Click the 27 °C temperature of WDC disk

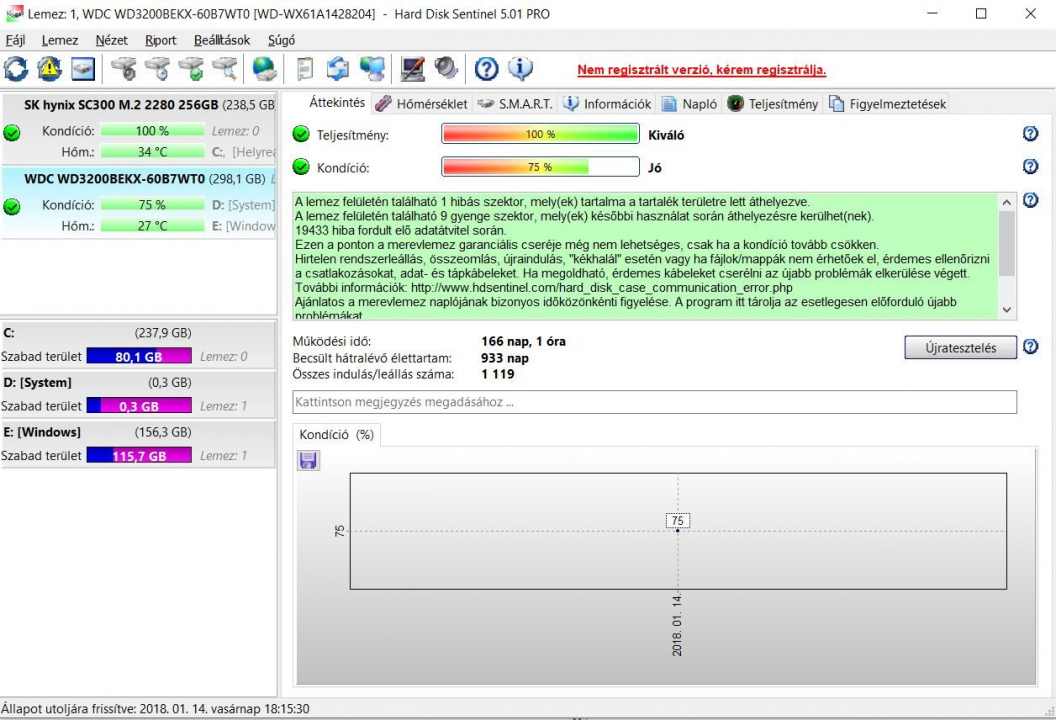pyautogui.click(x=152, y=226)
